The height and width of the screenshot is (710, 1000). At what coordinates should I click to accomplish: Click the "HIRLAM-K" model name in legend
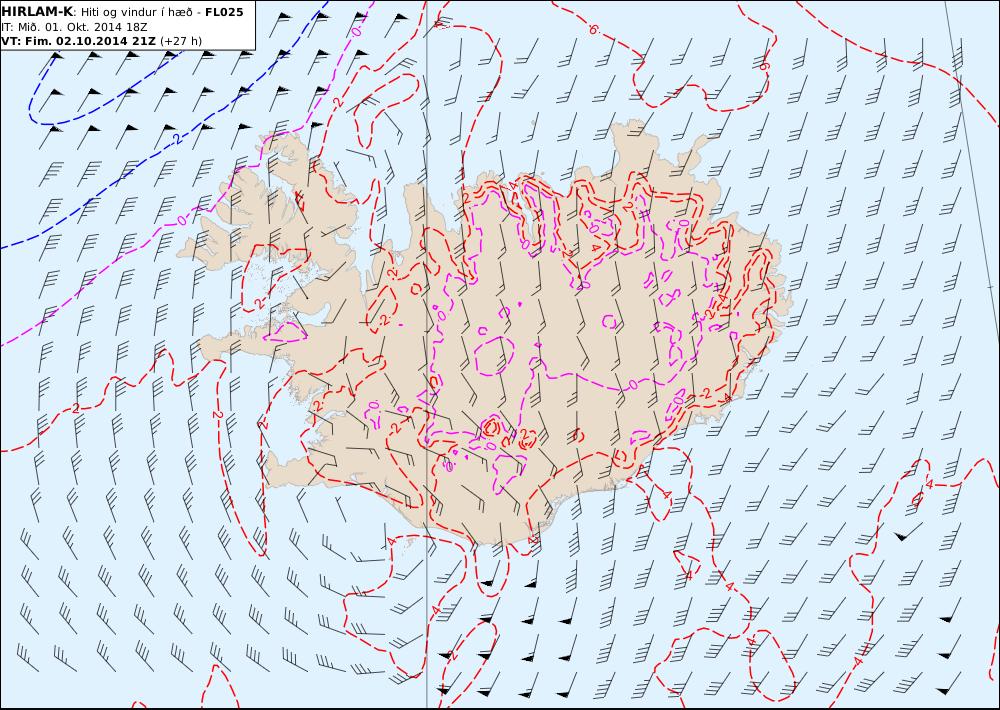tap(38, 12)
